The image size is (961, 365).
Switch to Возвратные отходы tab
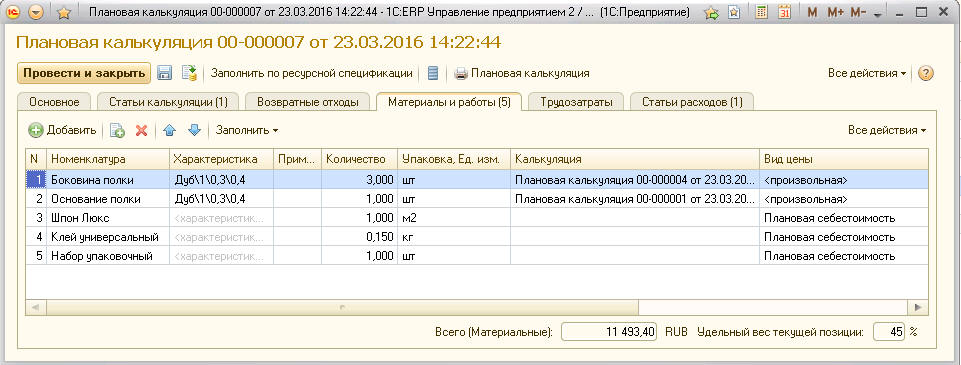(308, 102)
